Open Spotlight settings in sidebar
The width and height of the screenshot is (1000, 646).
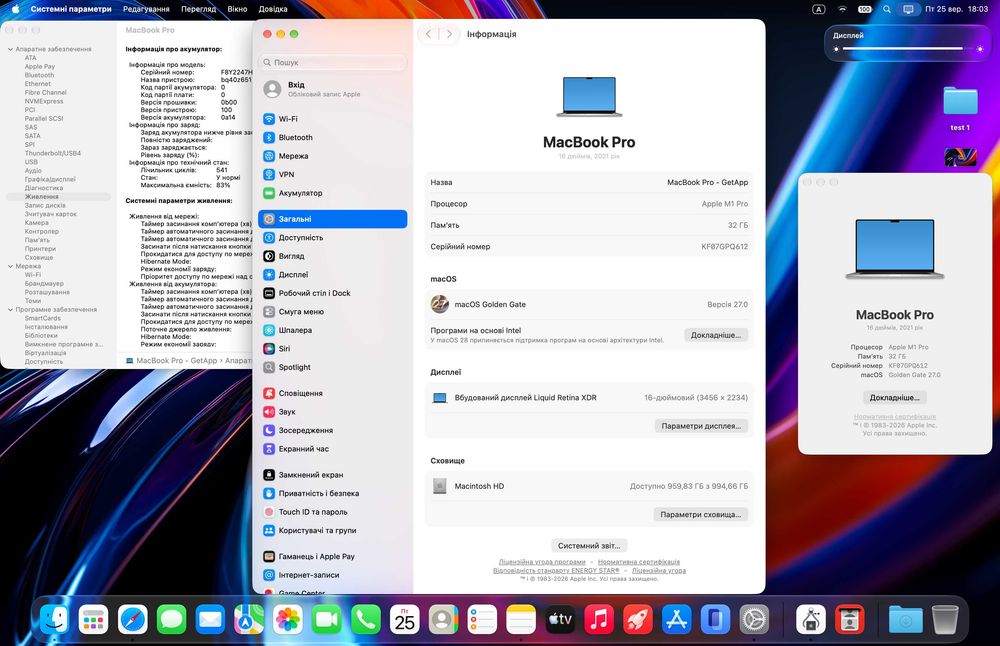coord(332,367)
